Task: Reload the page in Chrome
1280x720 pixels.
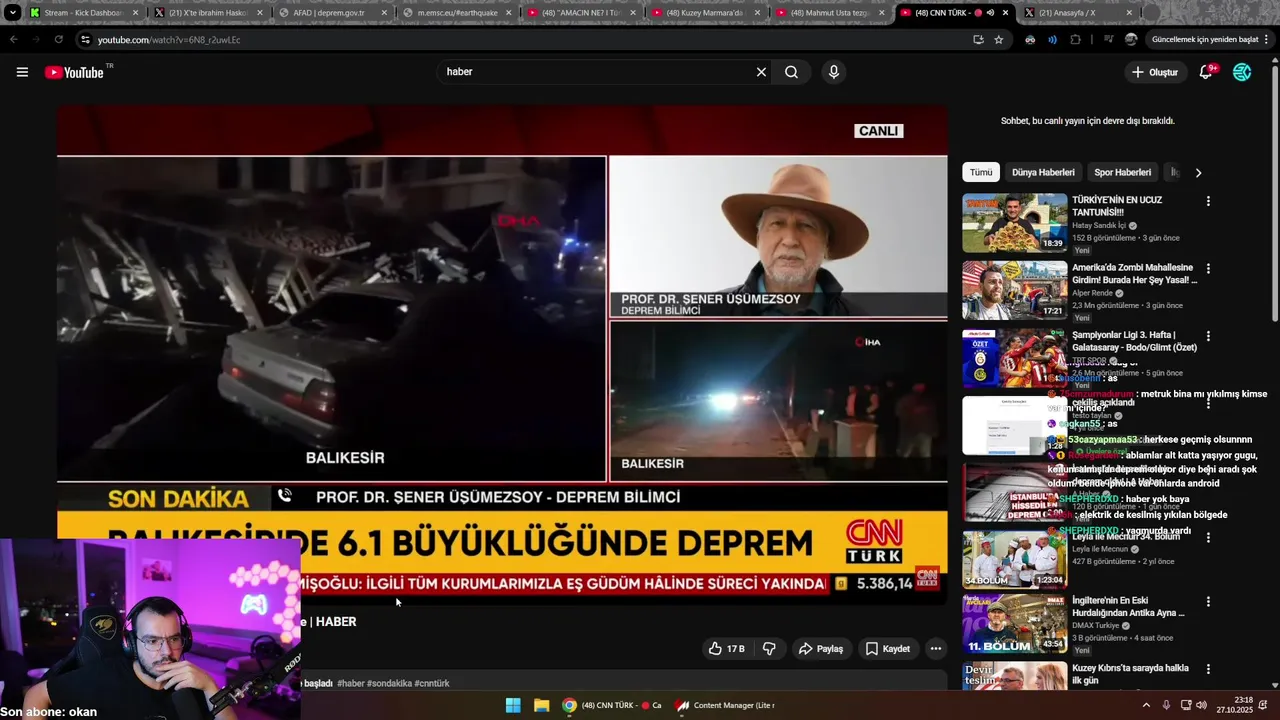Action: 58,40
